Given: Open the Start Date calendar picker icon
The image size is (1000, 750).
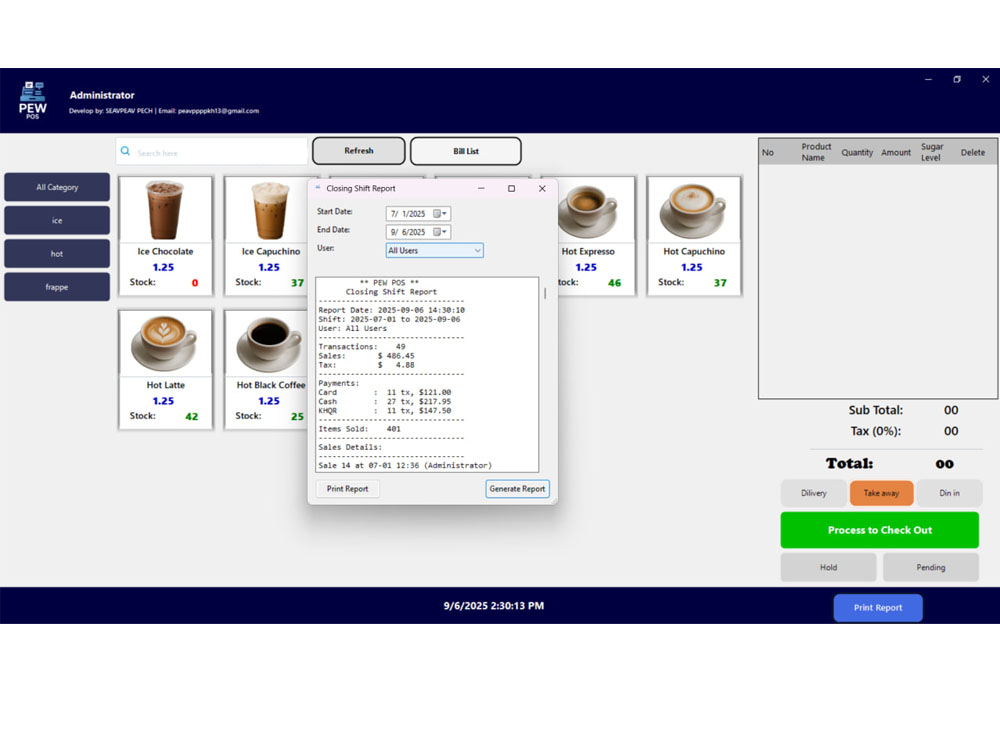Looking at the screenshot, I should click(439, 214).
